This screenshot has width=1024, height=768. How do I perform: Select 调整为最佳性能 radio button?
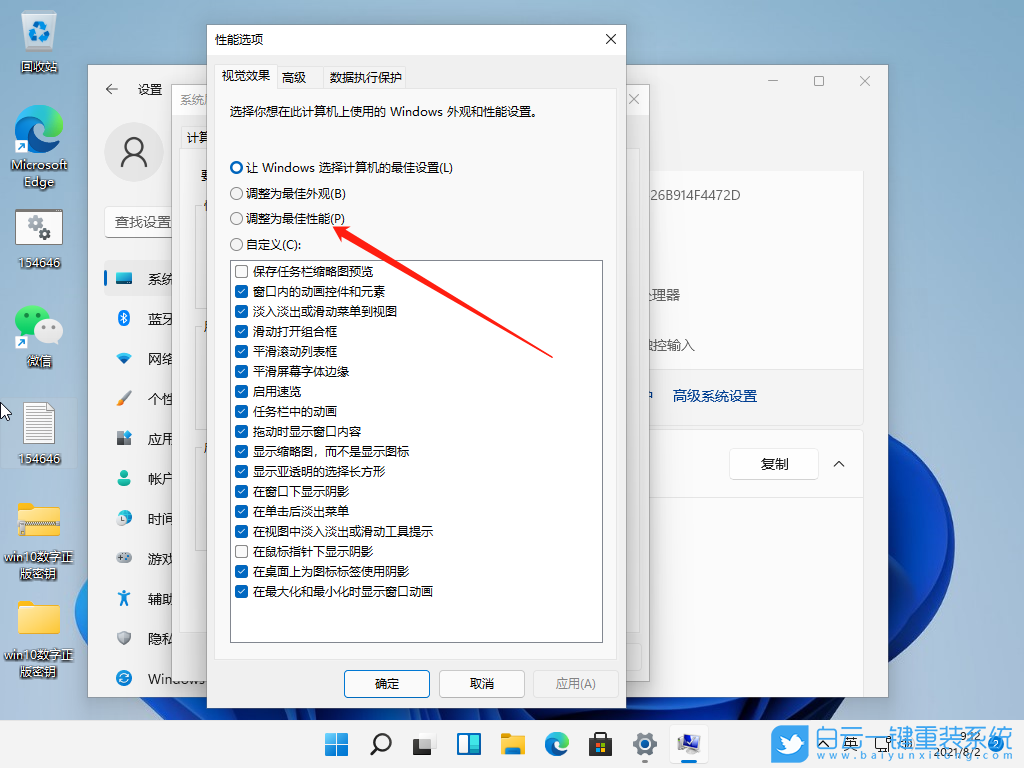(236, 218)
